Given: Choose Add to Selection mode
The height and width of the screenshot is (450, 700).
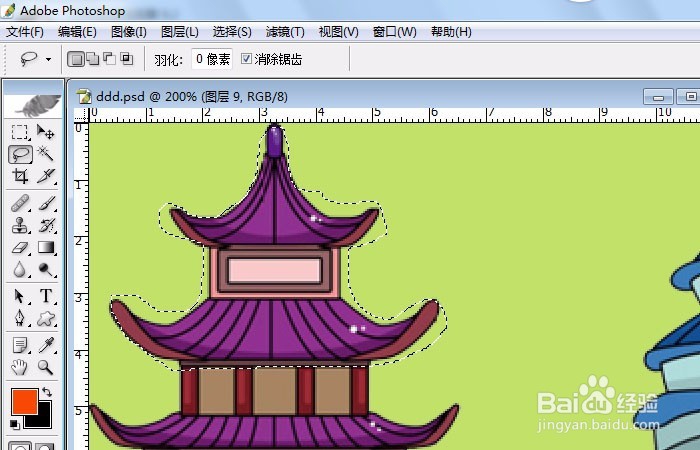Looking at the screenshot, I should tap(93, 59).
